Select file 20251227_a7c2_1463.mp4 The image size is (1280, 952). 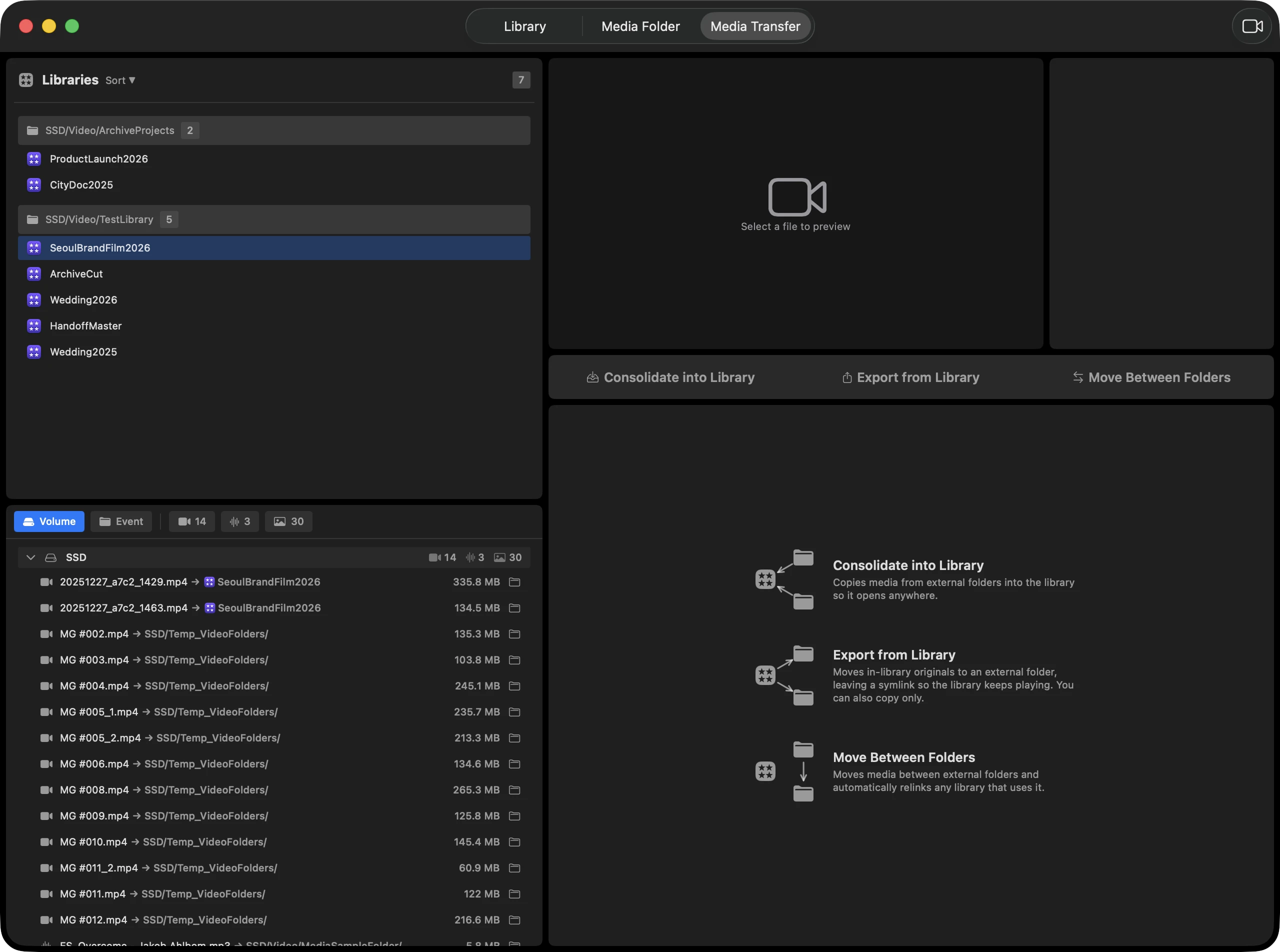point(274,608)
